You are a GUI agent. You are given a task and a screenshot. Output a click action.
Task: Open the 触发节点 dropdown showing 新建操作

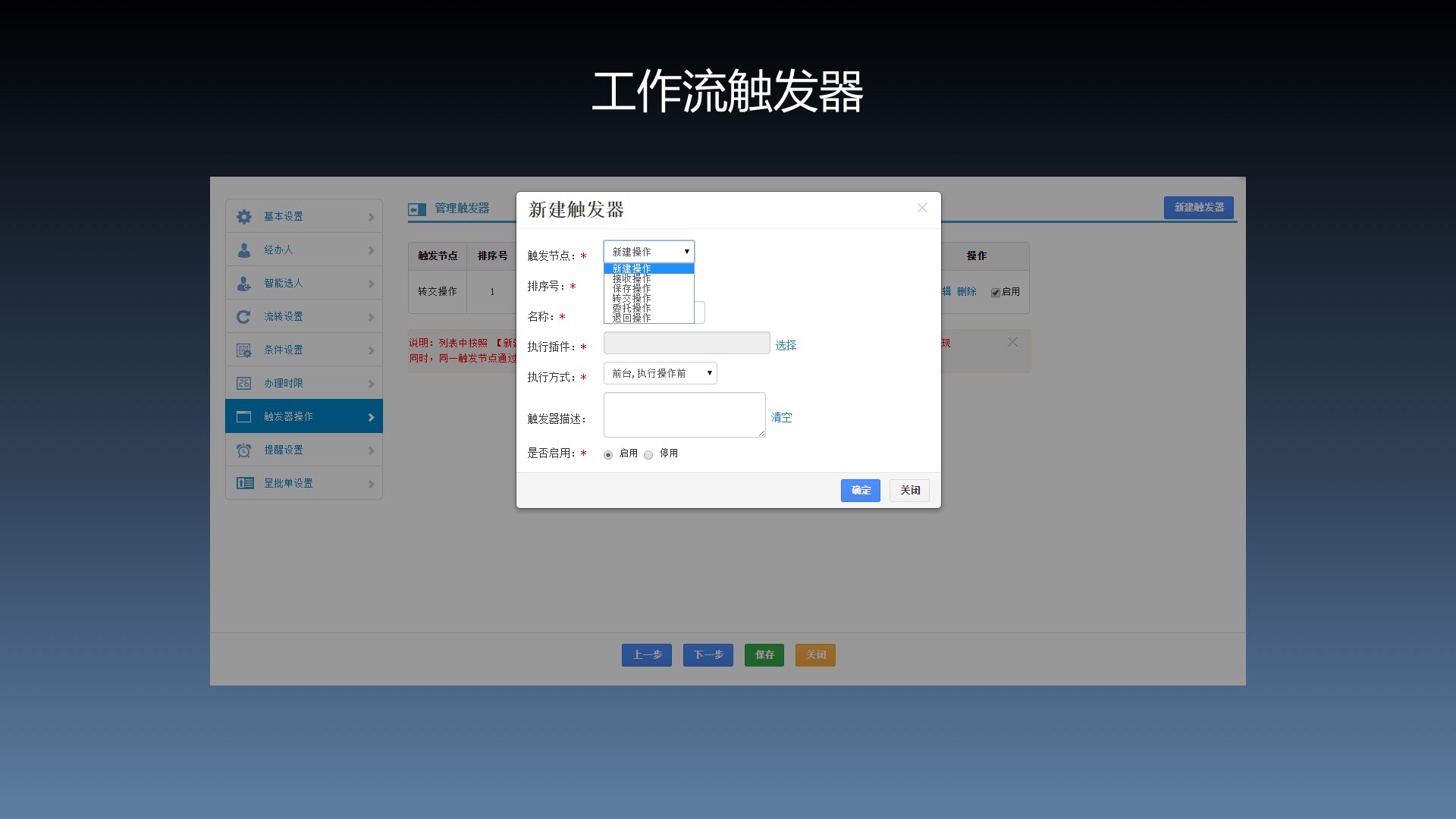[649, 252]
